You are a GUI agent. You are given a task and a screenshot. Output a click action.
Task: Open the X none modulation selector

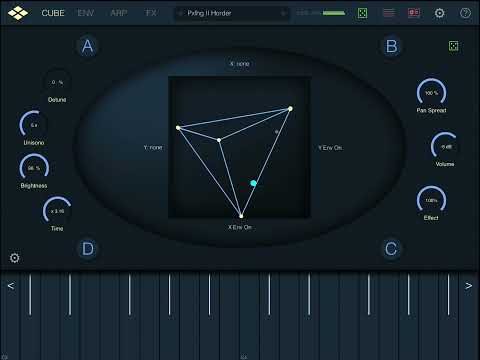[240, 64]
